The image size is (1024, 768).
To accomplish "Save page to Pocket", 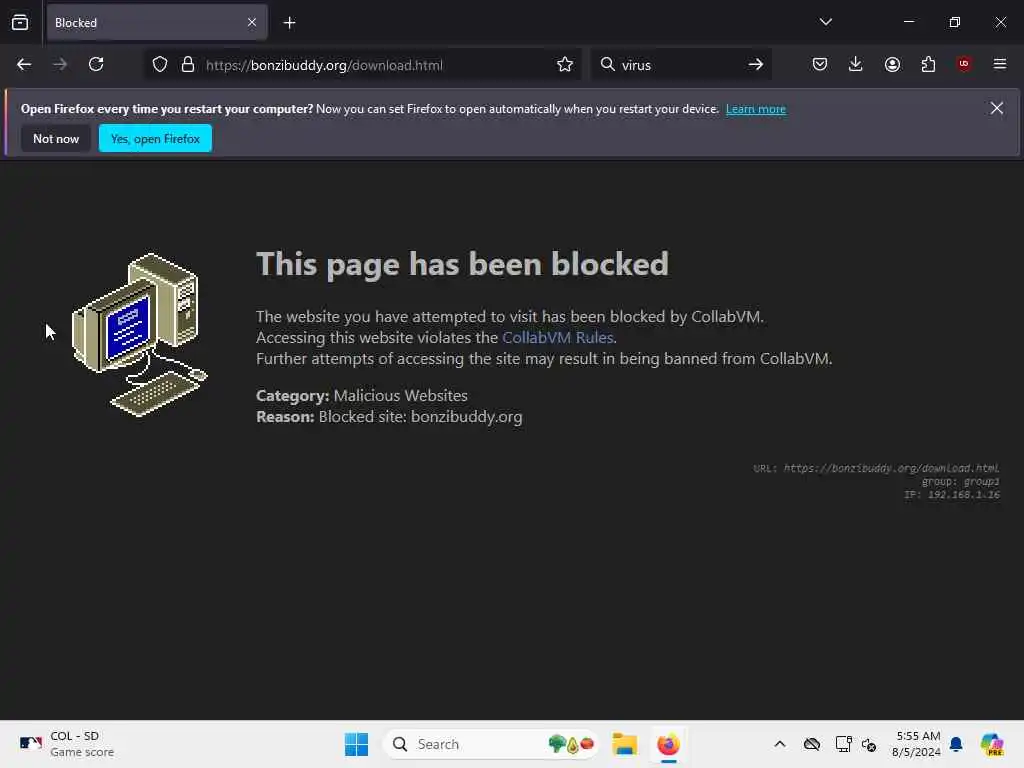I will click(x=820, y=64).
